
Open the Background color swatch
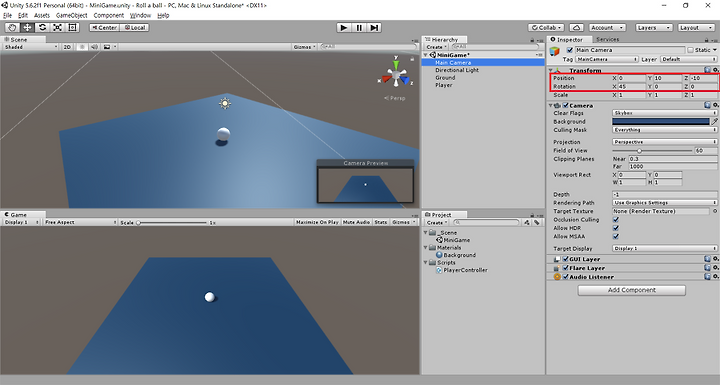click(661, 122)
